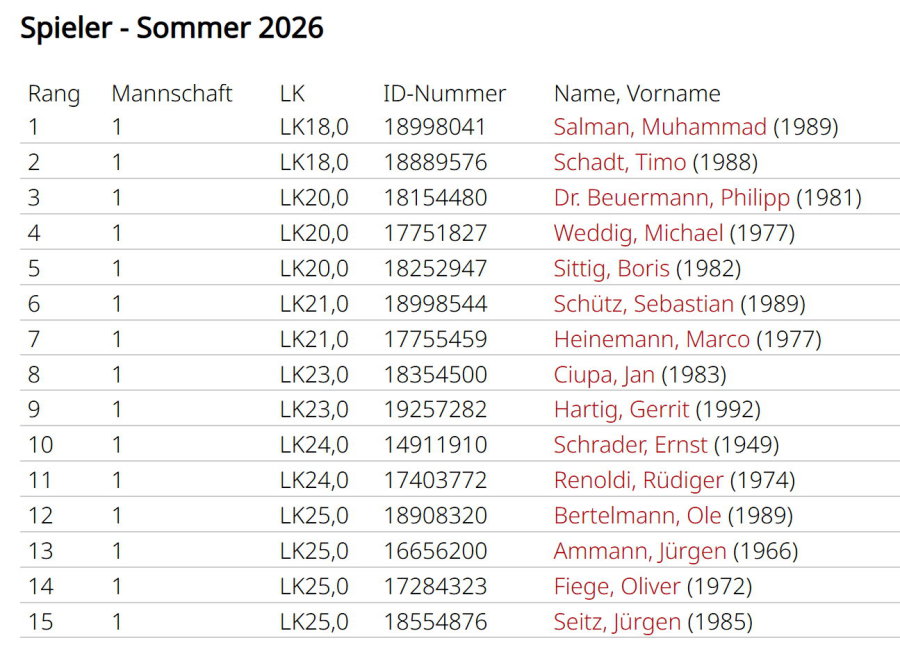Open Ciupa, Jan's player details
900x647 pixels.
pos(603,375)
